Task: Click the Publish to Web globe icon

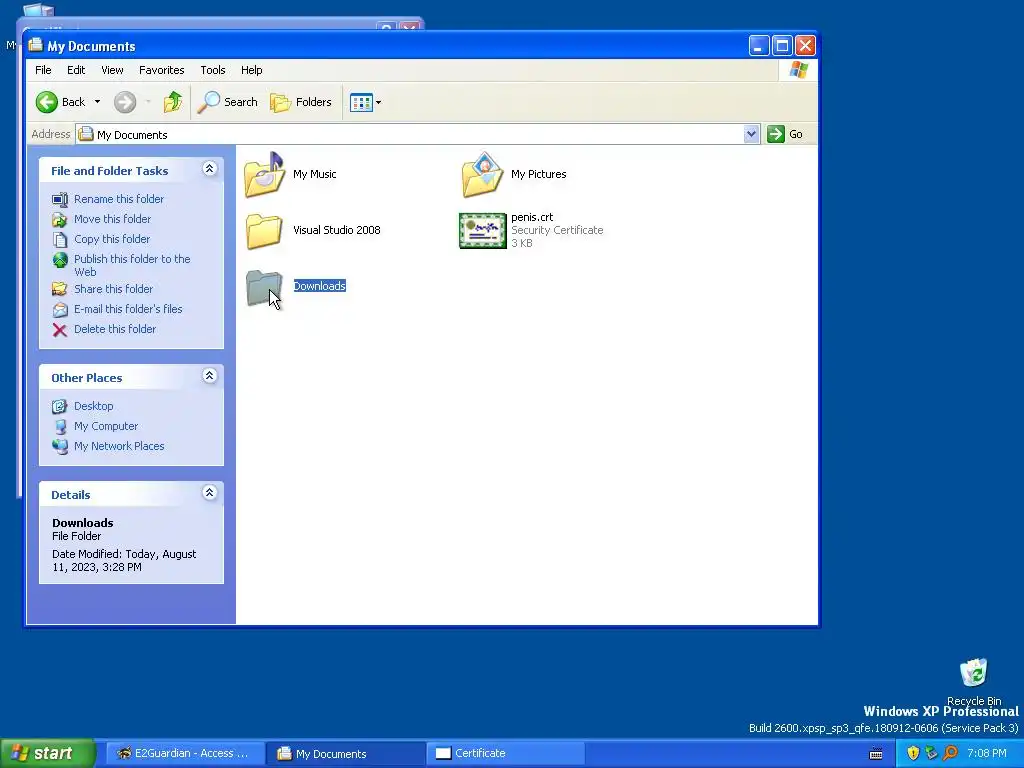Action: [60, 260]
